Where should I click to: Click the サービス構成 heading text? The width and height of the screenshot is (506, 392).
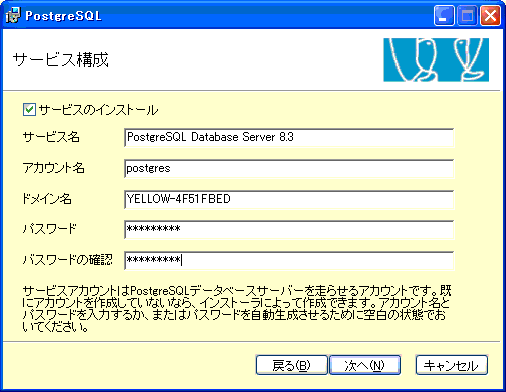coord(61,60)
